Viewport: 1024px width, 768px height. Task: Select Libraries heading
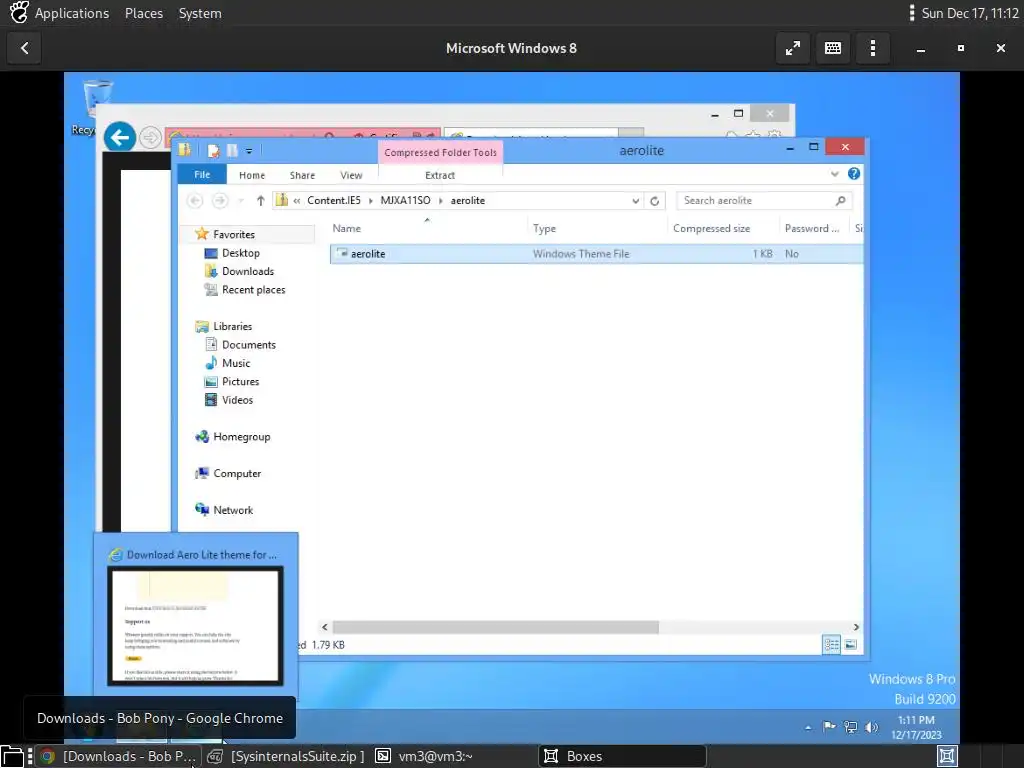pos(232,326)
